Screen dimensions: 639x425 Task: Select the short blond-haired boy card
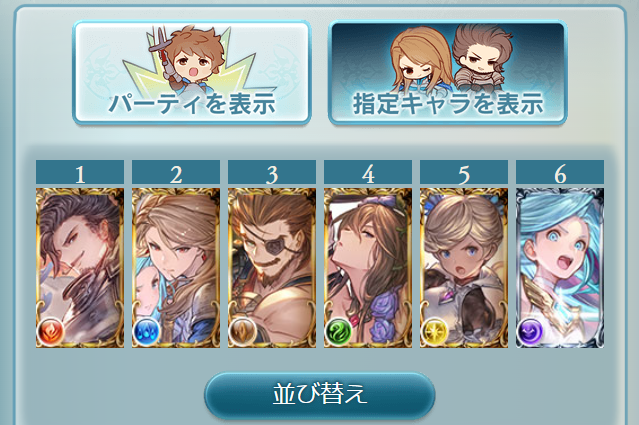(464, 268)
